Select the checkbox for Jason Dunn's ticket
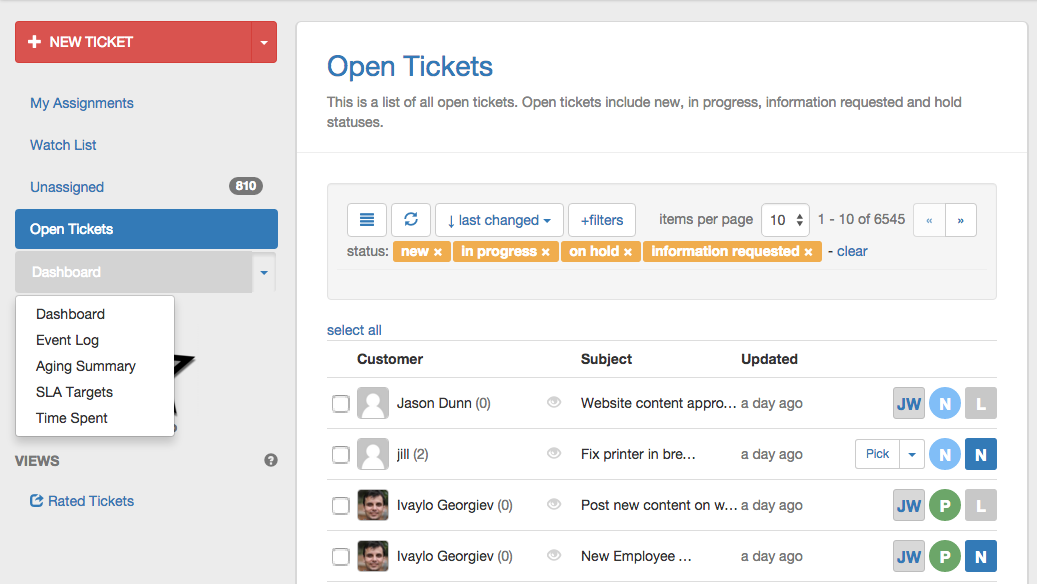 point(341,404)
